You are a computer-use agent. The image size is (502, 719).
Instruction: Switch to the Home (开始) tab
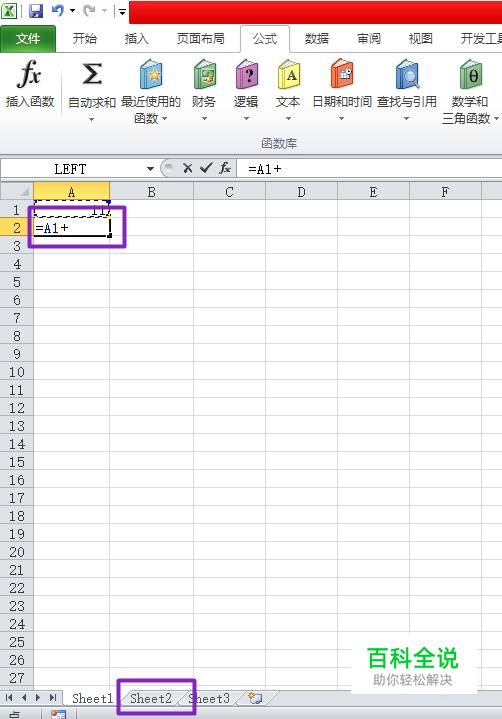(84, 39)
